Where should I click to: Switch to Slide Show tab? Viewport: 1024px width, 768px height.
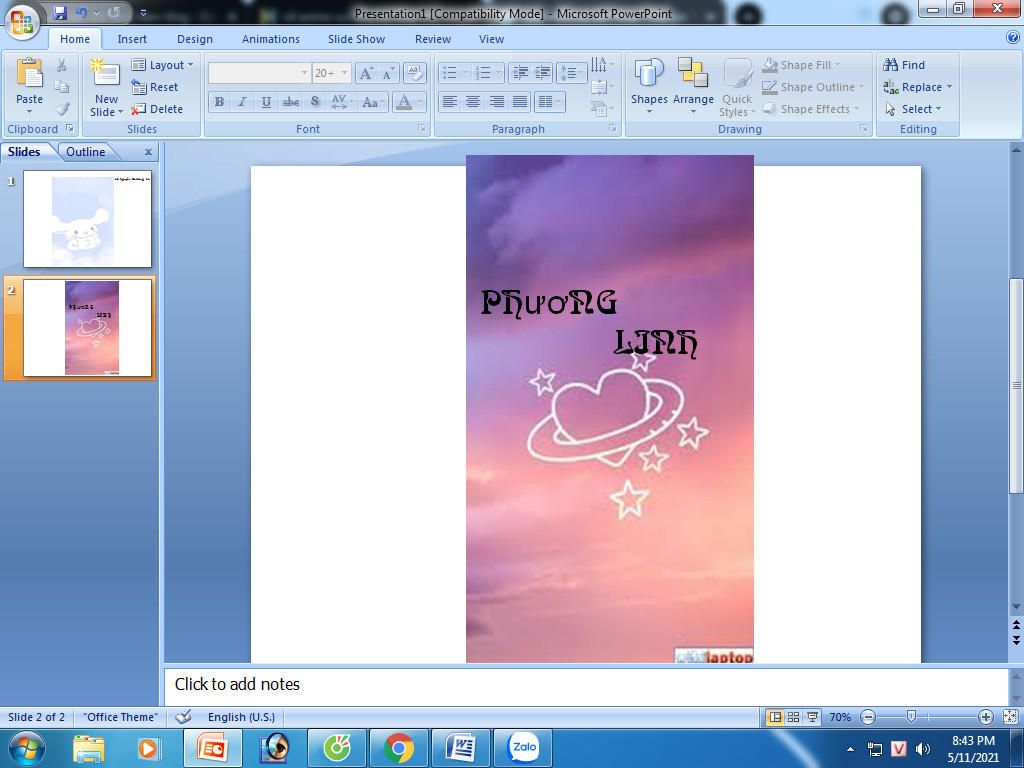pyautogui.click(x=356, y=39)
